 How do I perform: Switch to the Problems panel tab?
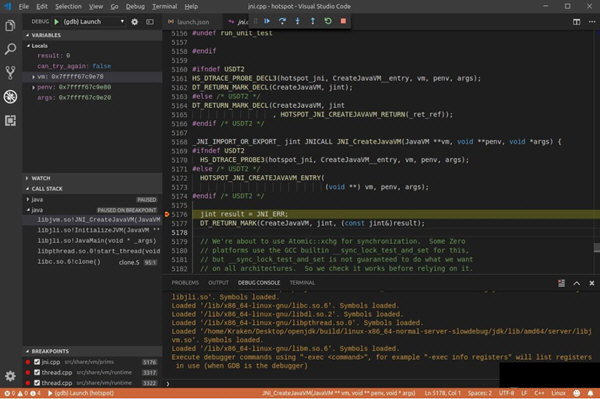click(185, 283)
